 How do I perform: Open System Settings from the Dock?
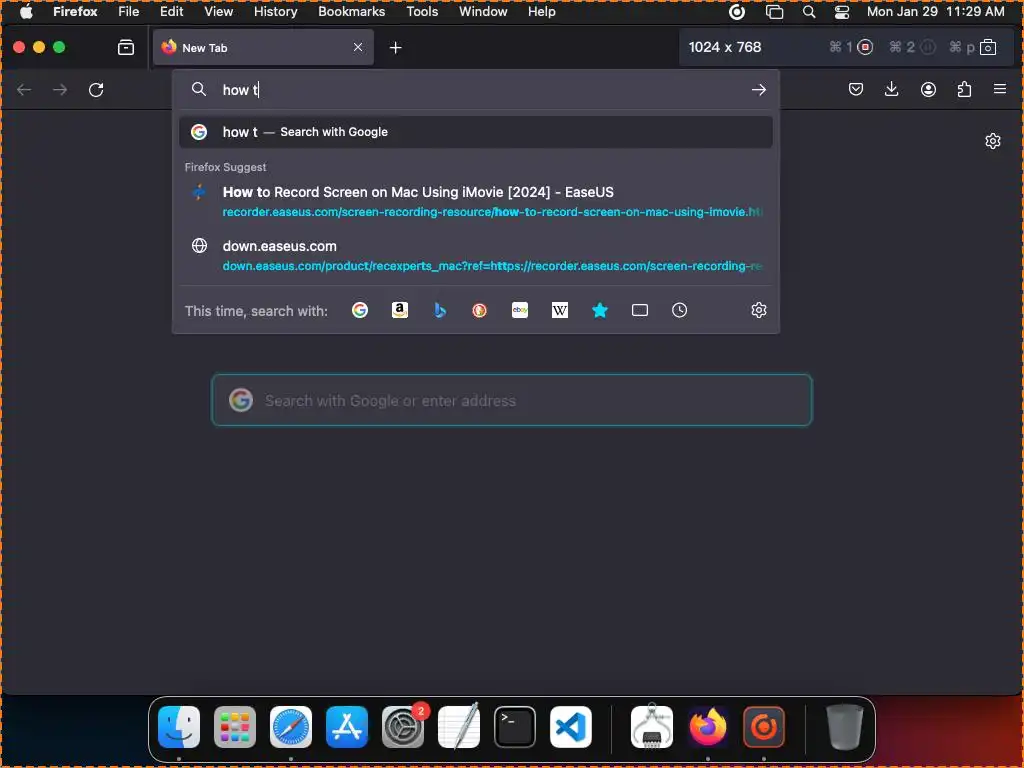point(403,727)
